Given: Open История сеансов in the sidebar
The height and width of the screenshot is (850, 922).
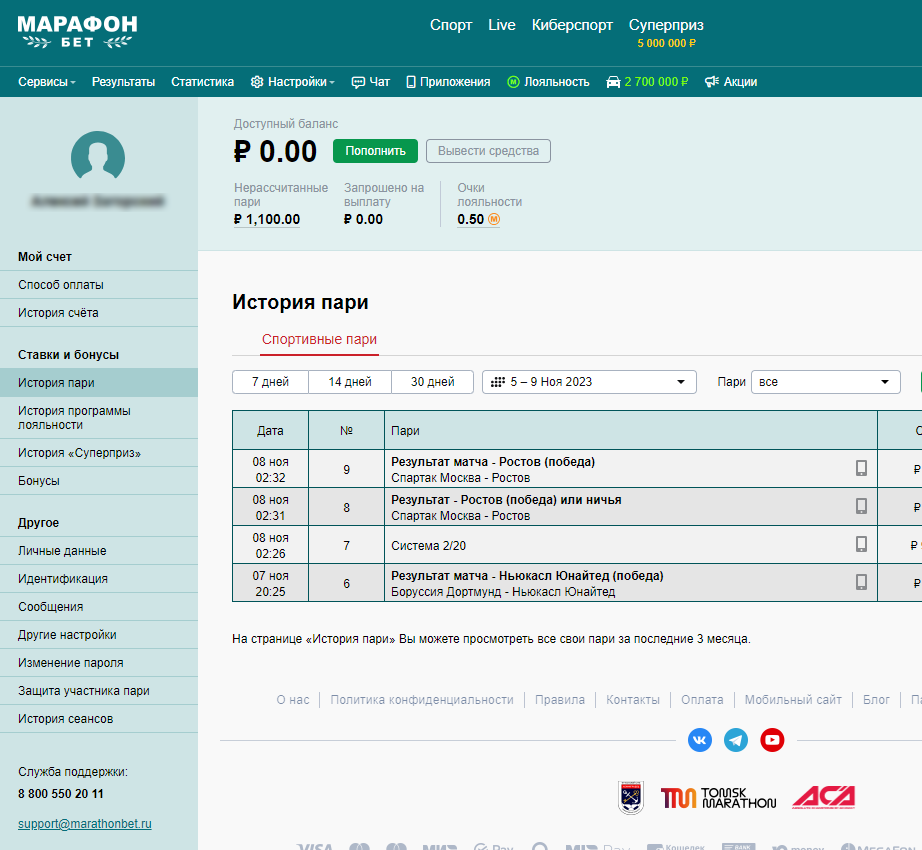Looking at the screenshot, I should pos(99,719).
